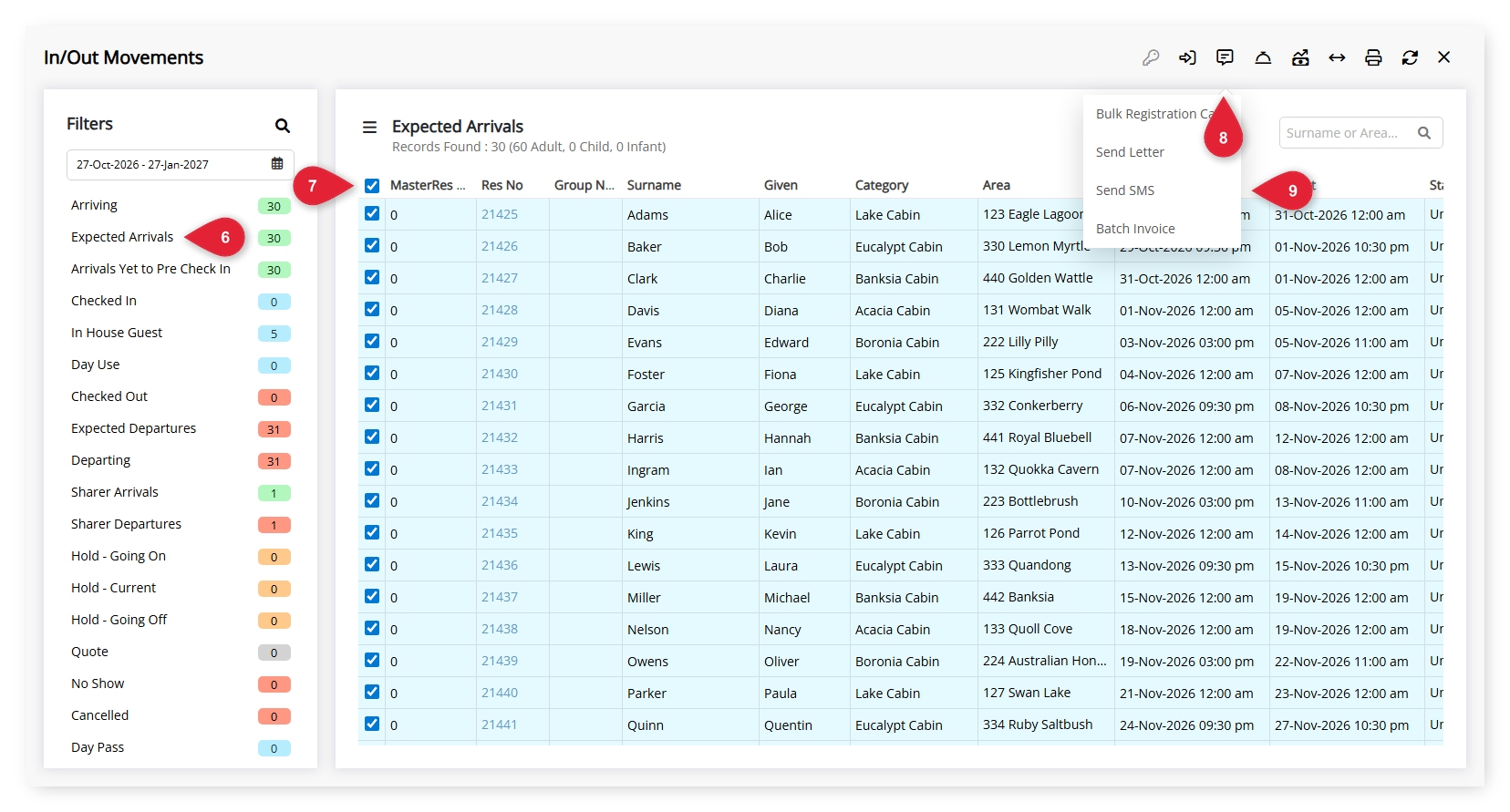Choose Send Letter from the dropdown

[1130, 152]
